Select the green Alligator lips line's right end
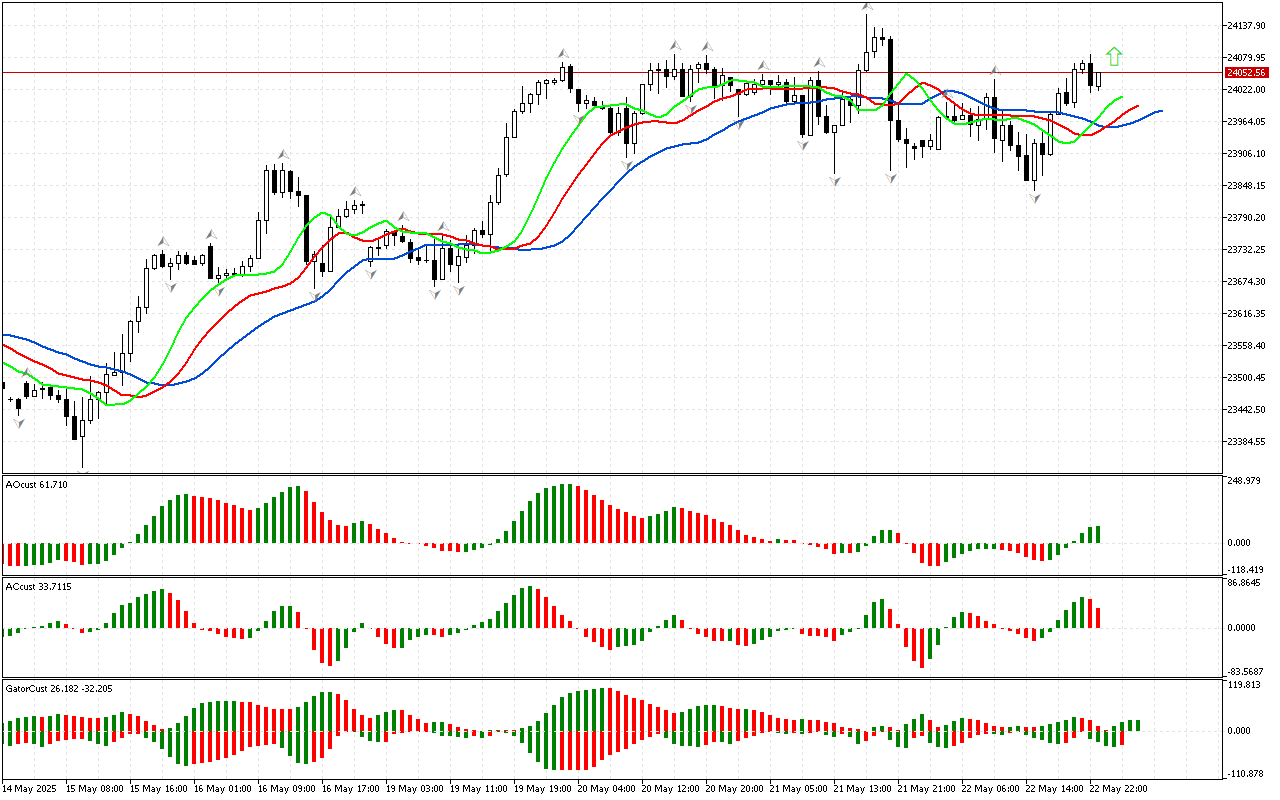Viewport: 1280px width, 800px height. 1120,98
